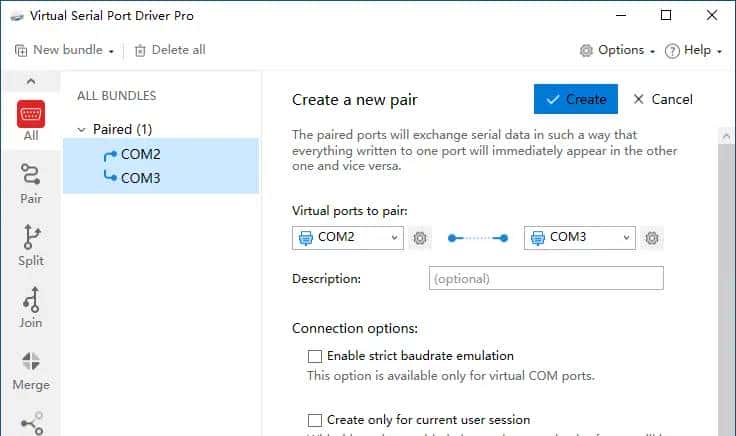The width and height of the screenshot is (736, 436).
Task: Click the Description input field
Action: 546,279
